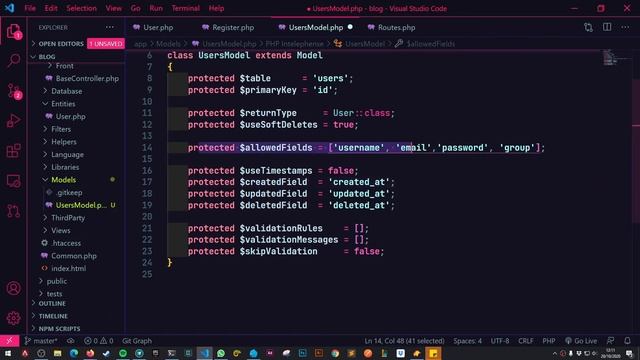Open the Help menu

[216, 8]
